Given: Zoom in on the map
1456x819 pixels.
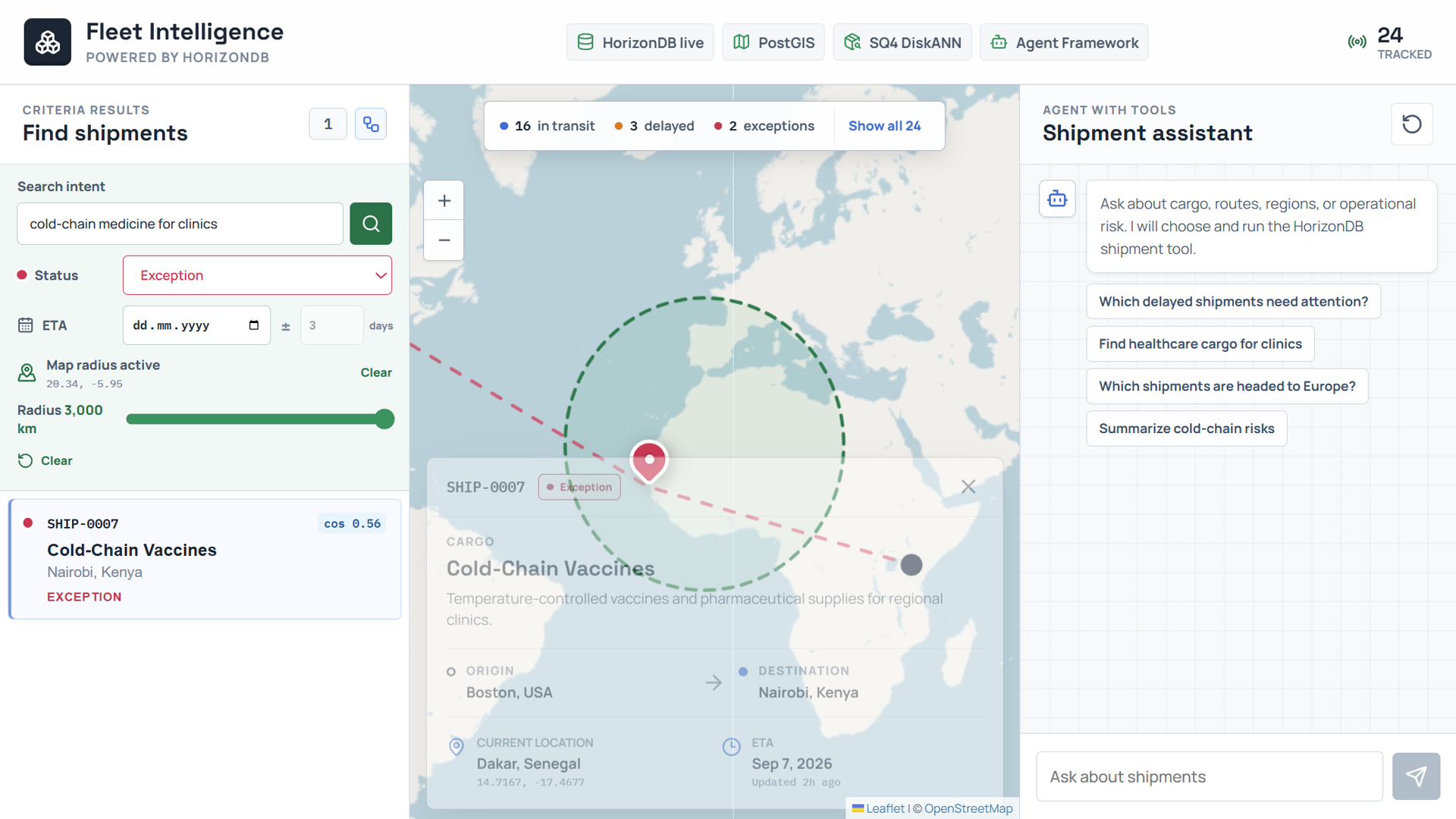Looking at the screenshot, I should 444,200.
